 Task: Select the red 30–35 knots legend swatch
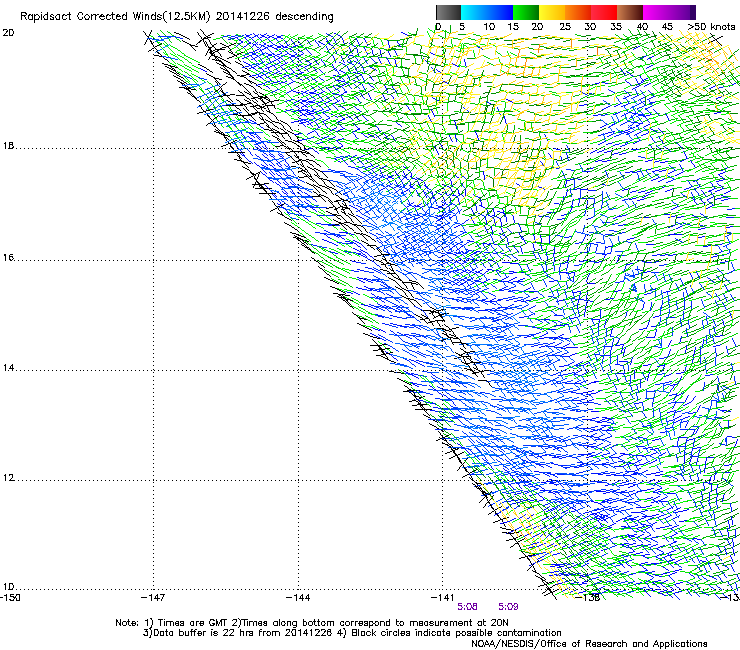coord(604,12)
